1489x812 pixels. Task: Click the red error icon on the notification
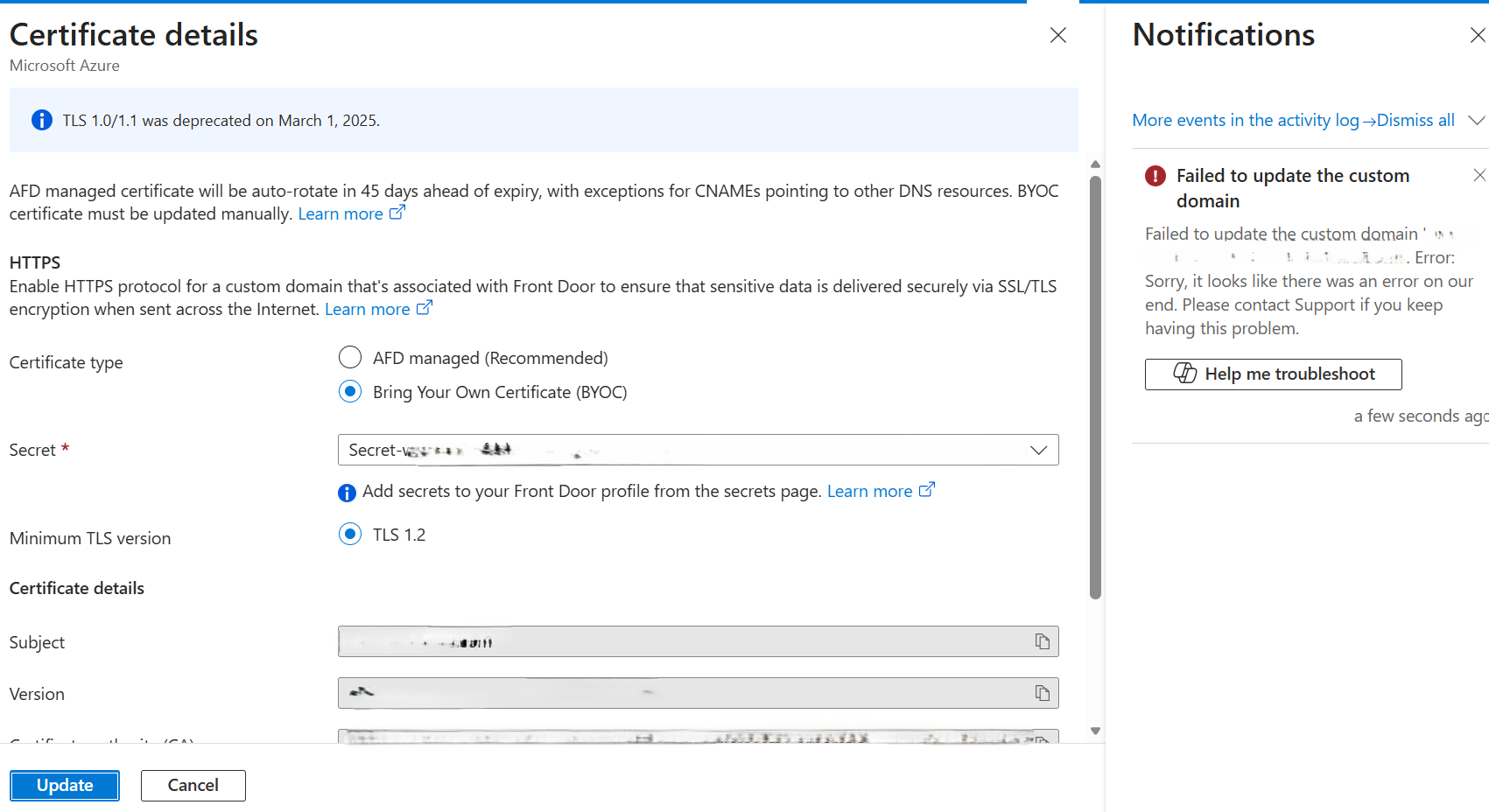pos(1155,176)
